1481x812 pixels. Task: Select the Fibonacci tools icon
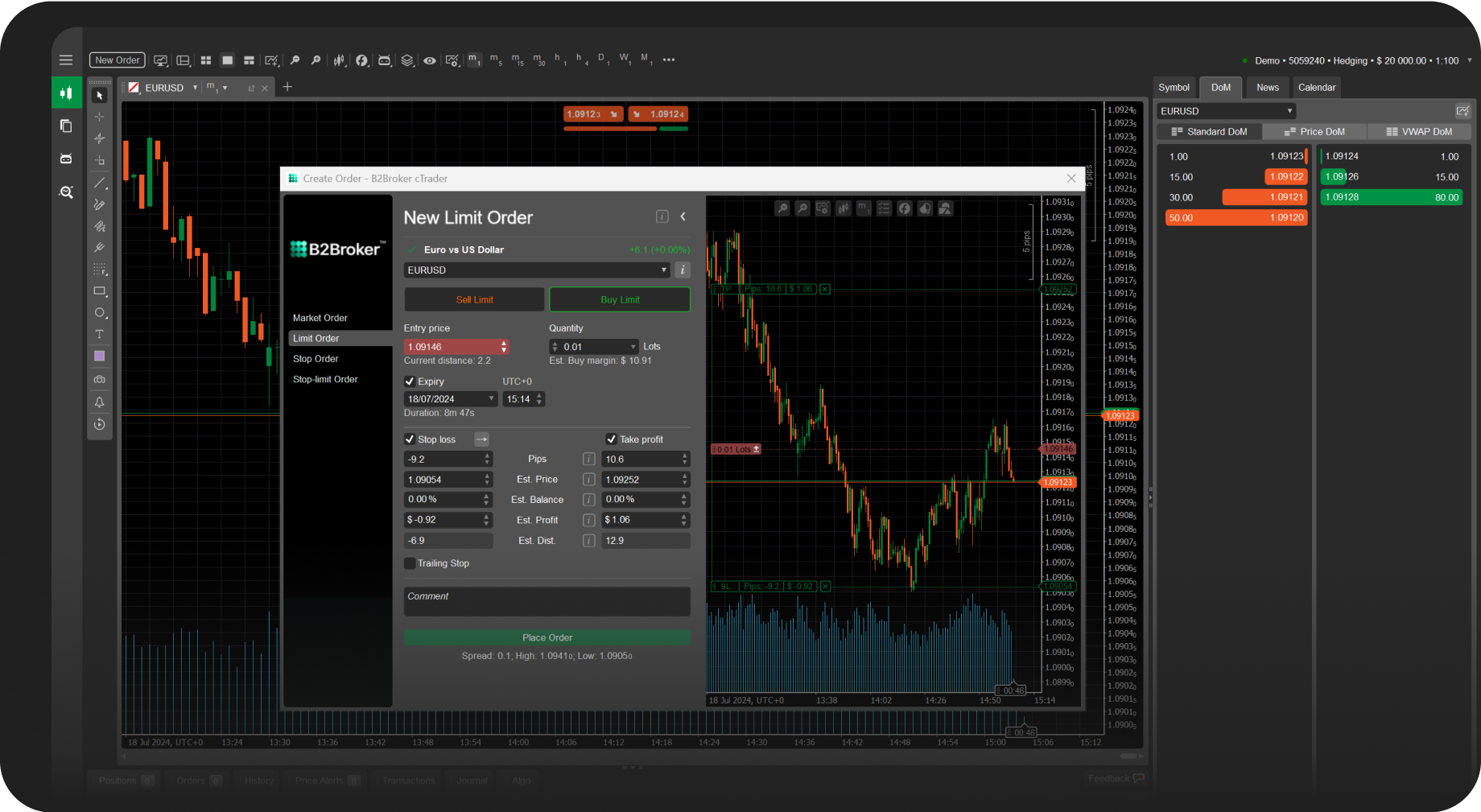click(100, 270)
